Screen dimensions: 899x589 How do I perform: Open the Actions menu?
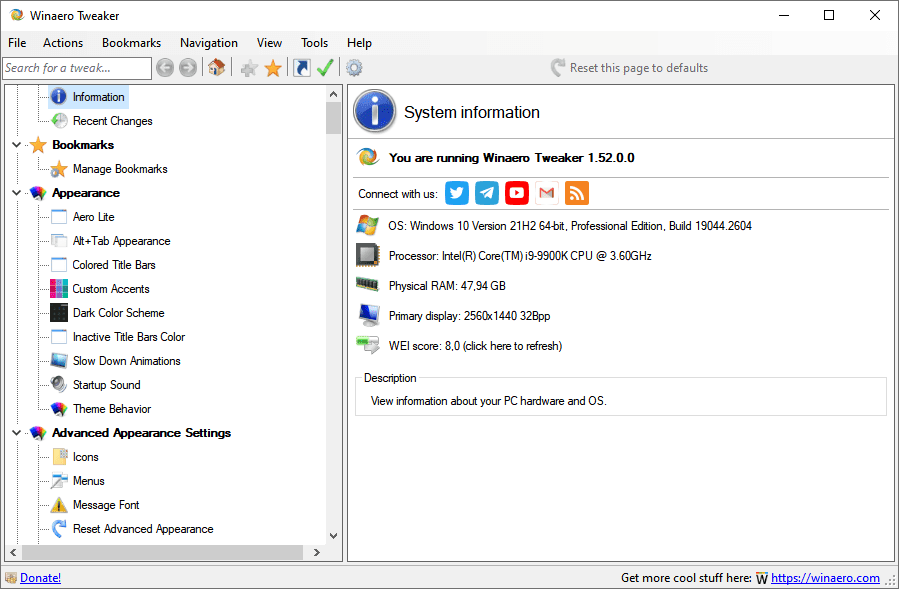pos(63,43)
